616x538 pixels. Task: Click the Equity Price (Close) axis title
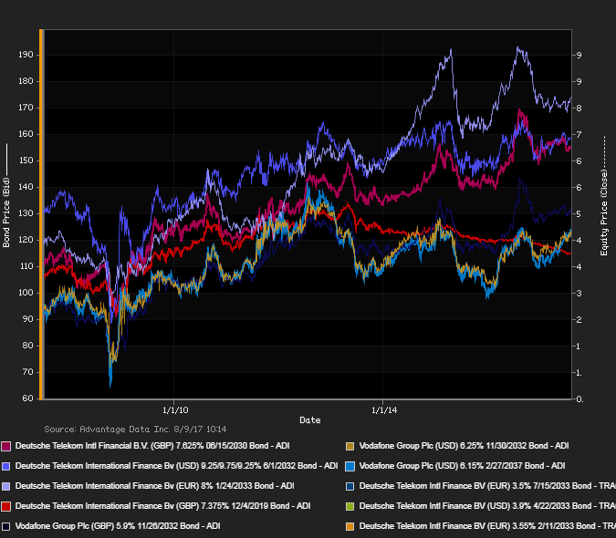click(x=604, y=212)
